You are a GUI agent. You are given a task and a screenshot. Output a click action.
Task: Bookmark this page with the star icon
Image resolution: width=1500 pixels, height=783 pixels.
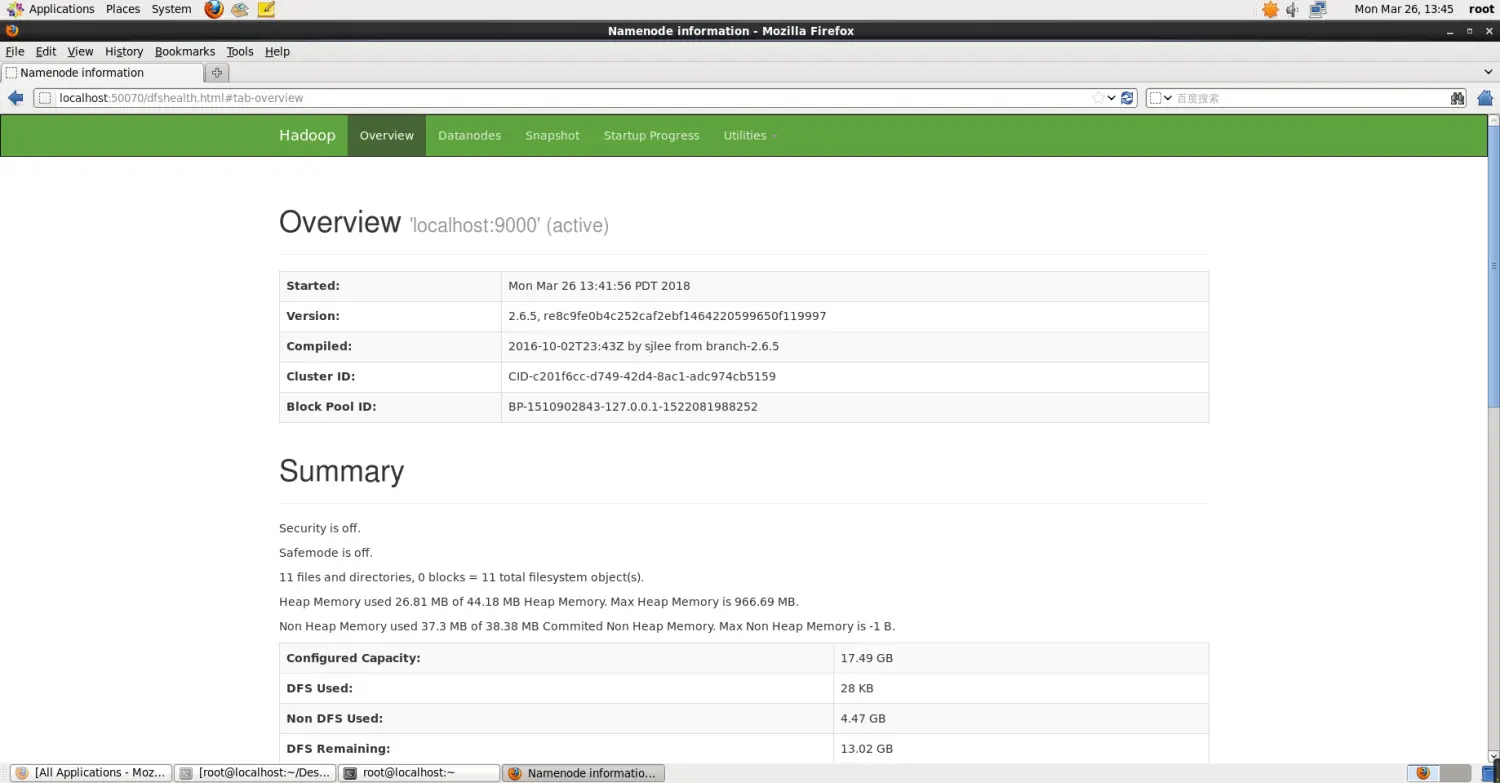1098,98
